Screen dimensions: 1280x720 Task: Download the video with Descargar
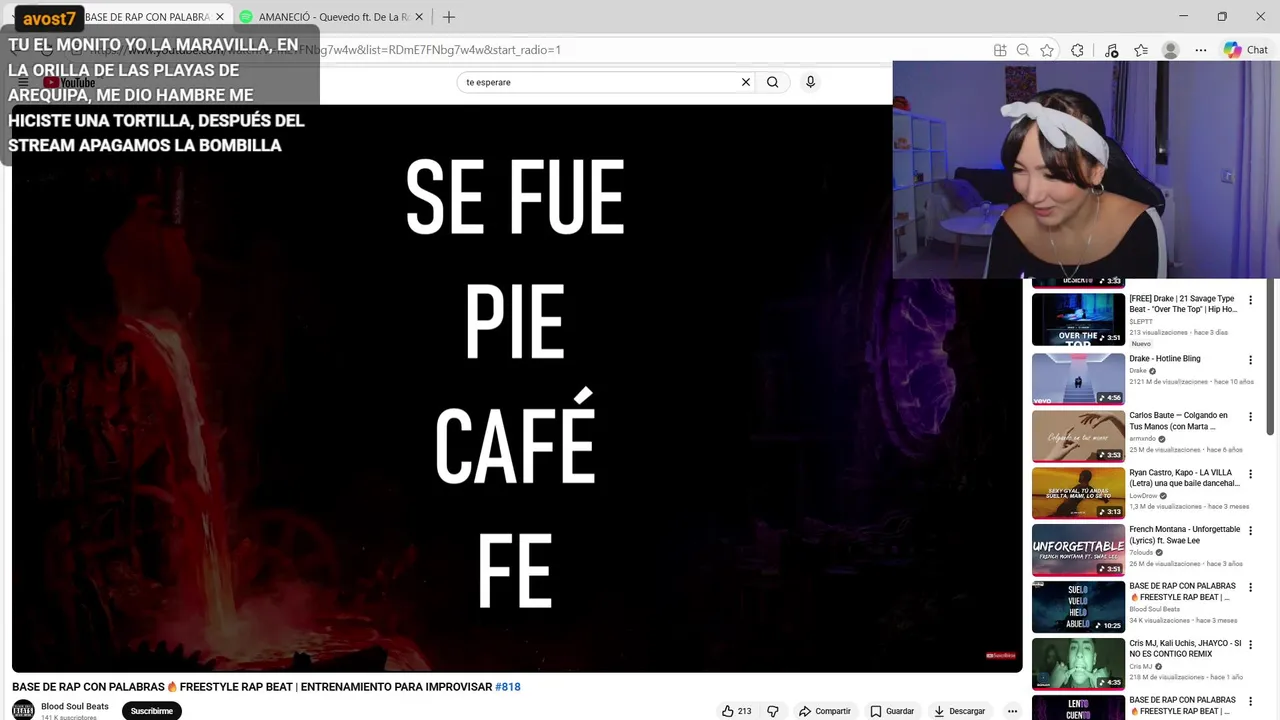(960, 711)
